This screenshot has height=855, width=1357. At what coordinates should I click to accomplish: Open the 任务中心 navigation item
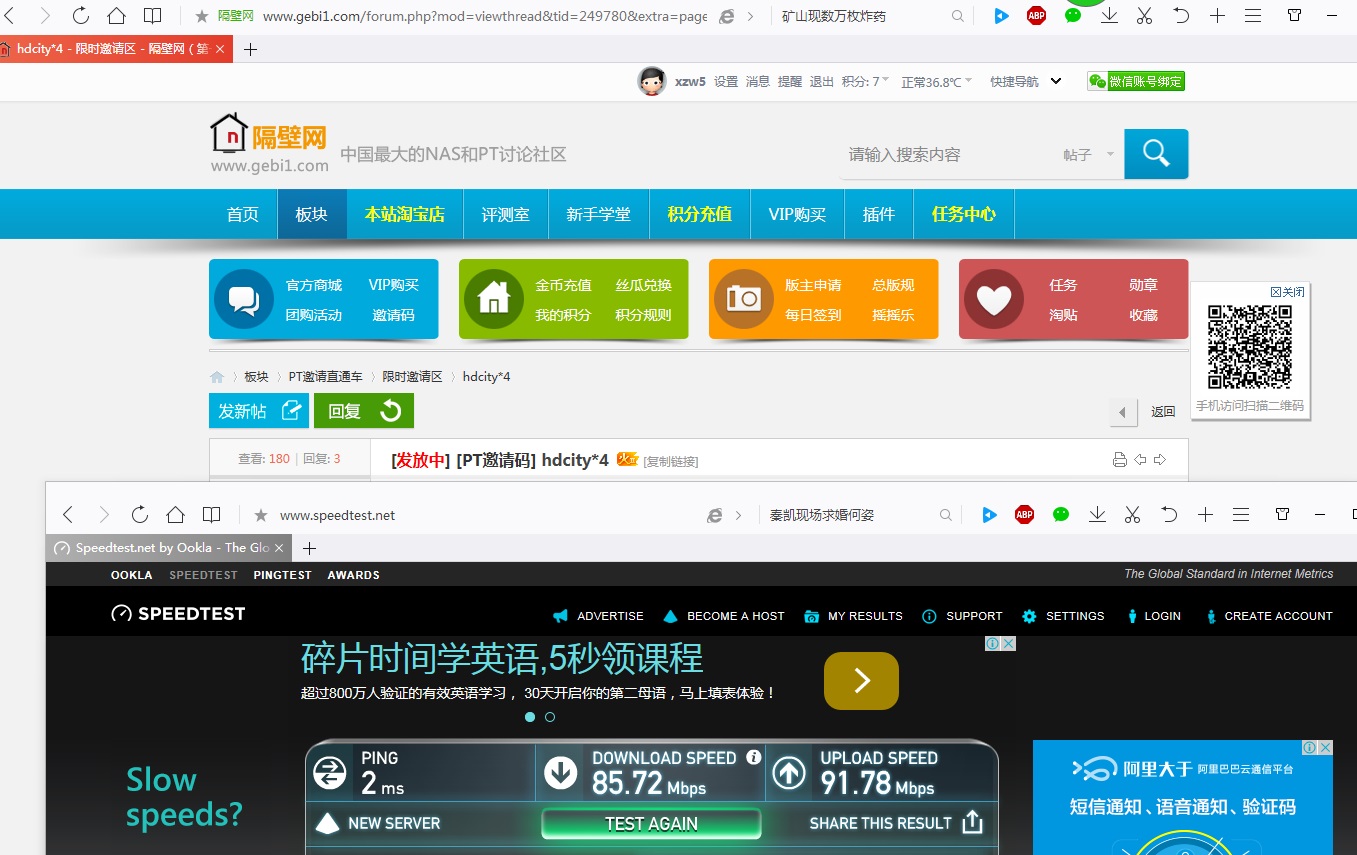pos(964,214)
